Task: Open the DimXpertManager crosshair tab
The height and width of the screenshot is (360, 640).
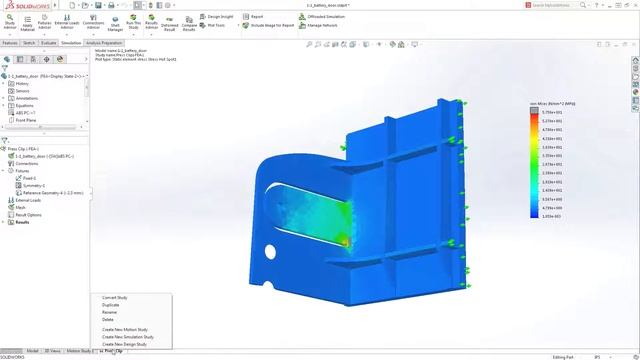Action: (x=47, y=59)
